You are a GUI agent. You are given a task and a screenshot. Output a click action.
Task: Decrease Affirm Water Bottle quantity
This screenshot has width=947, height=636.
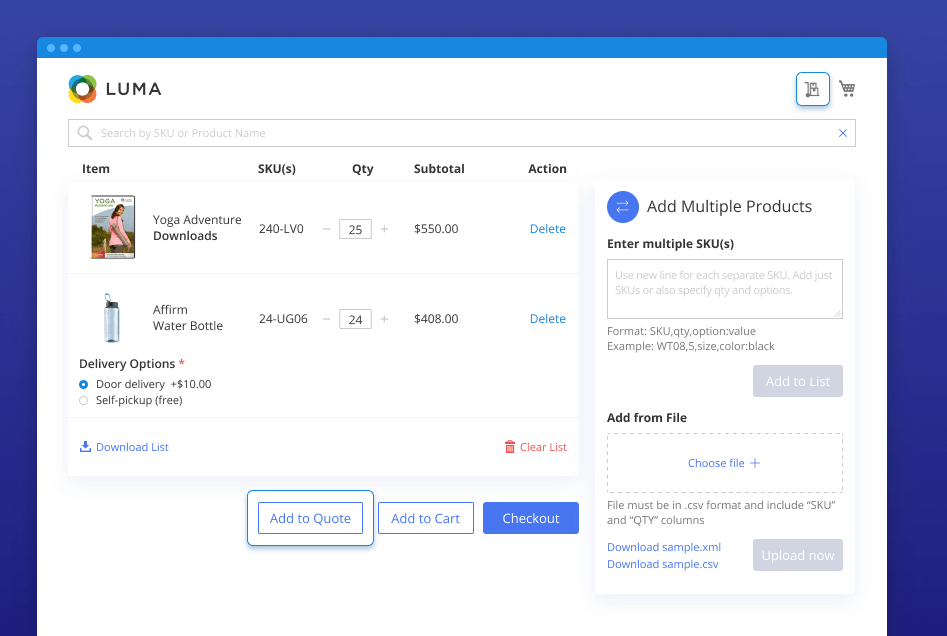point(326,319)
